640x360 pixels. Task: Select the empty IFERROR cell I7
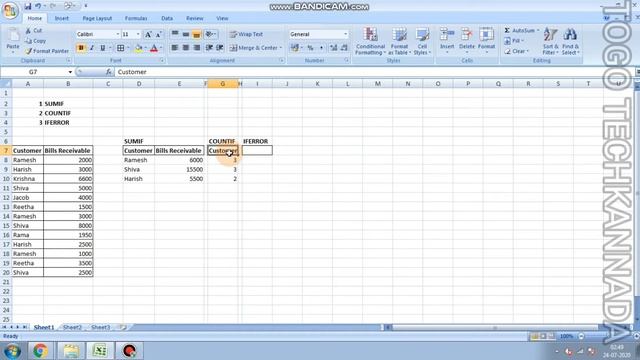[257, 151]
